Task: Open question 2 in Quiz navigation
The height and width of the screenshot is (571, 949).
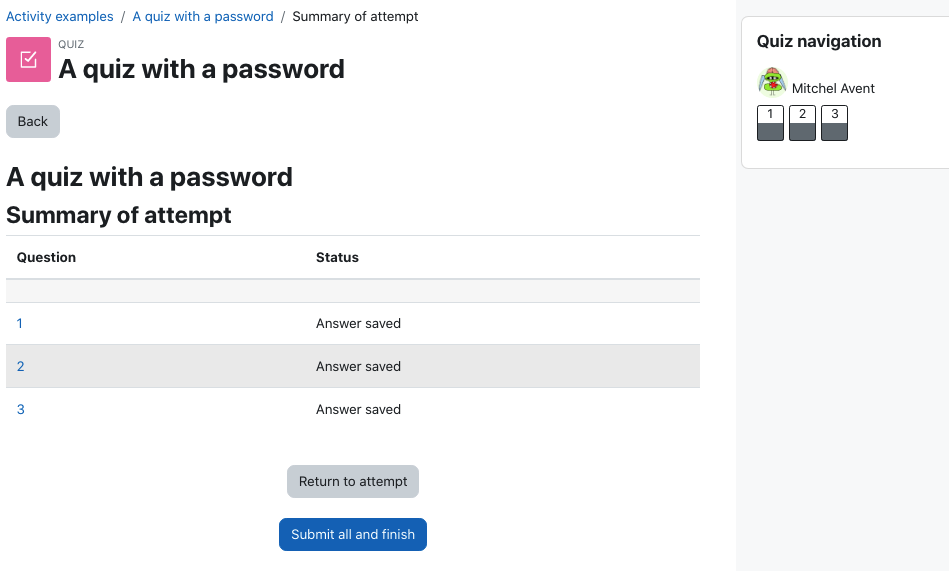Action: tap(803, 123)
